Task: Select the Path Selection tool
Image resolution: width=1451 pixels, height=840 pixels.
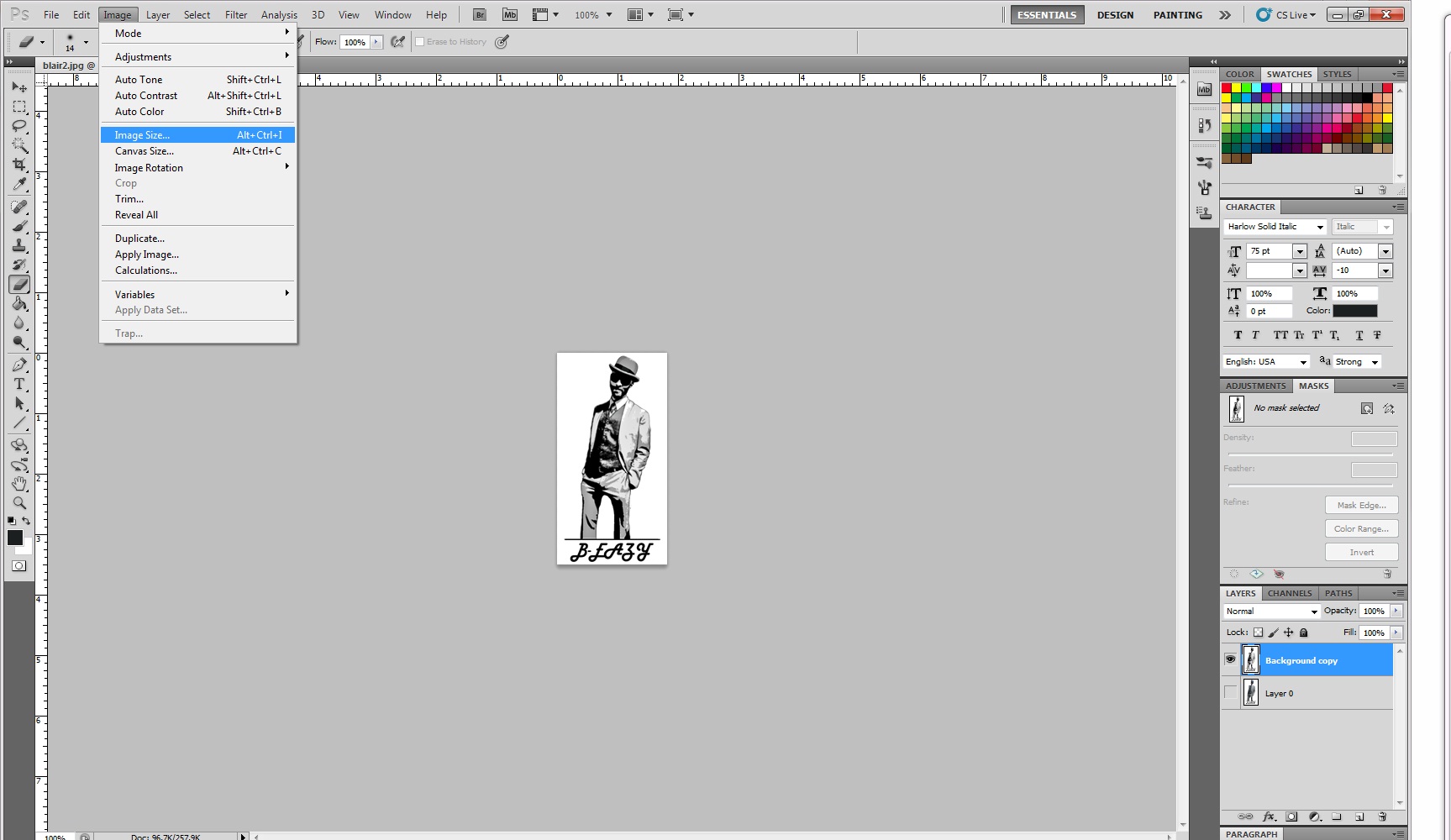Action: click(19, 403)
